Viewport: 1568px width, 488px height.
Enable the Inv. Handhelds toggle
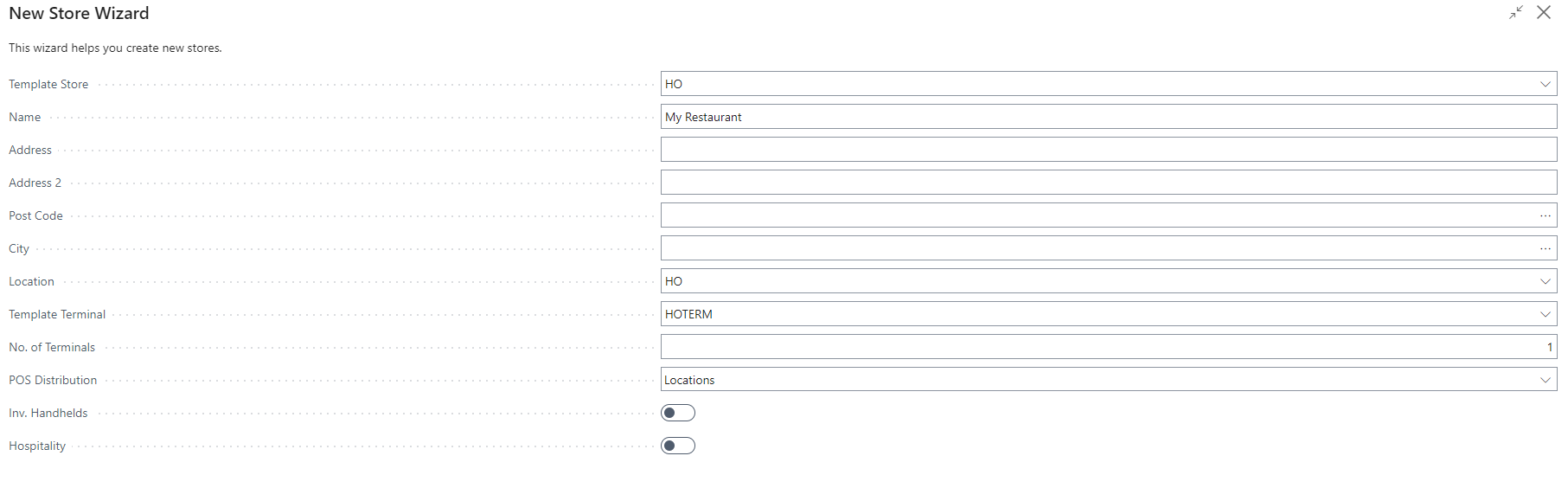point(678,413)
